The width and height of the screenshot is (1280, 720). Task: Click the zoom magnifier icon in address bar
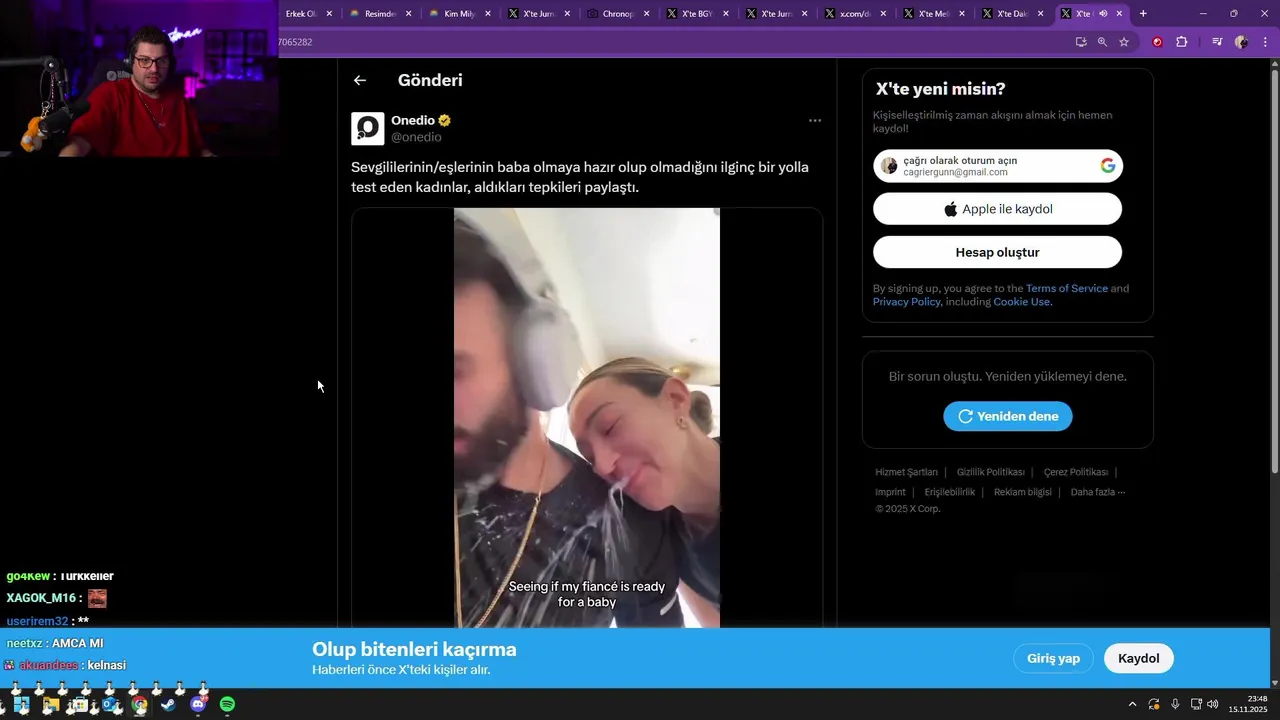pos(1102,42)
